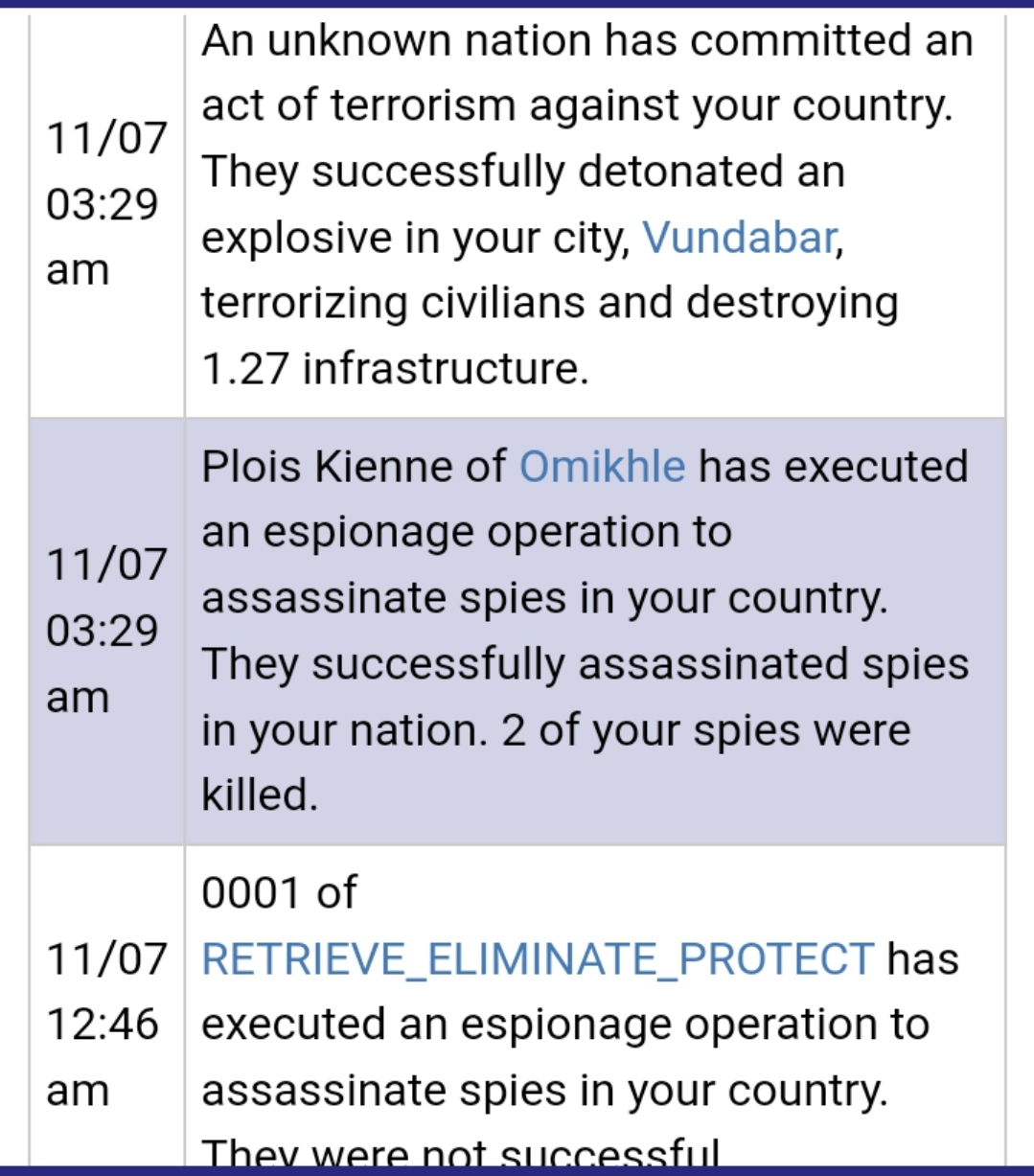Select the 11/07 12:46 am timestamp cell
1034x1176 pixels.
coord(106,1025)
